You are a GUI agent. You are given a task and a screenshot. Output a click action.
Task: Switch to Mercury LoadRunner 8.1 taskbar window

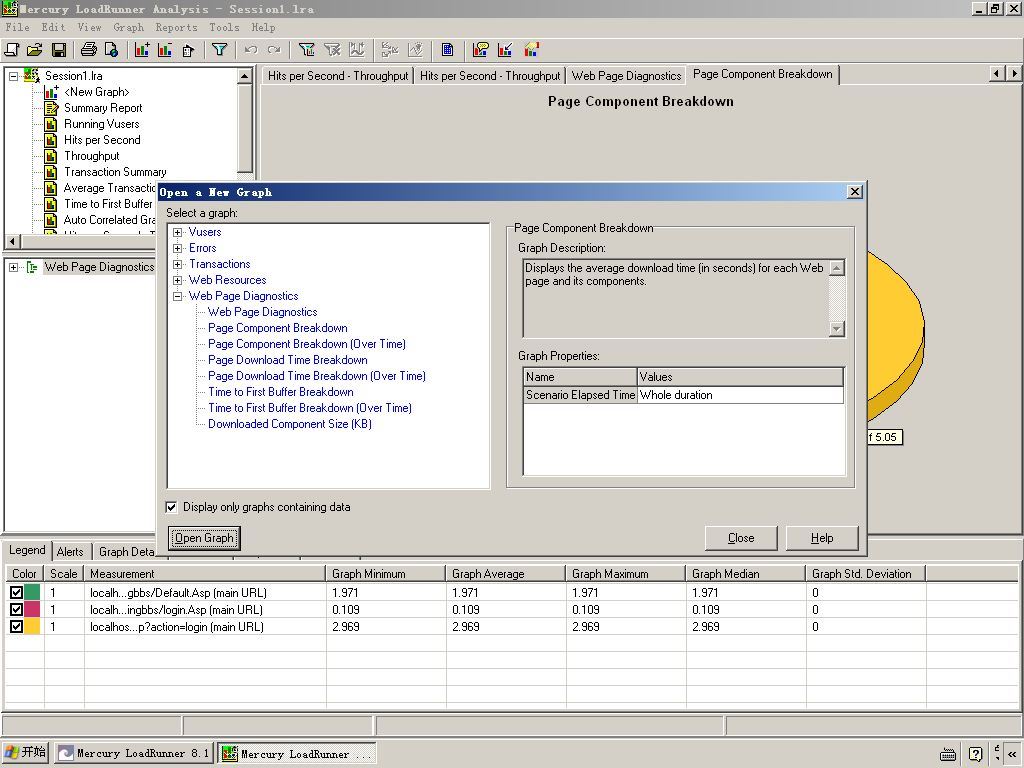pyautogui.click(x=134, y=753)
